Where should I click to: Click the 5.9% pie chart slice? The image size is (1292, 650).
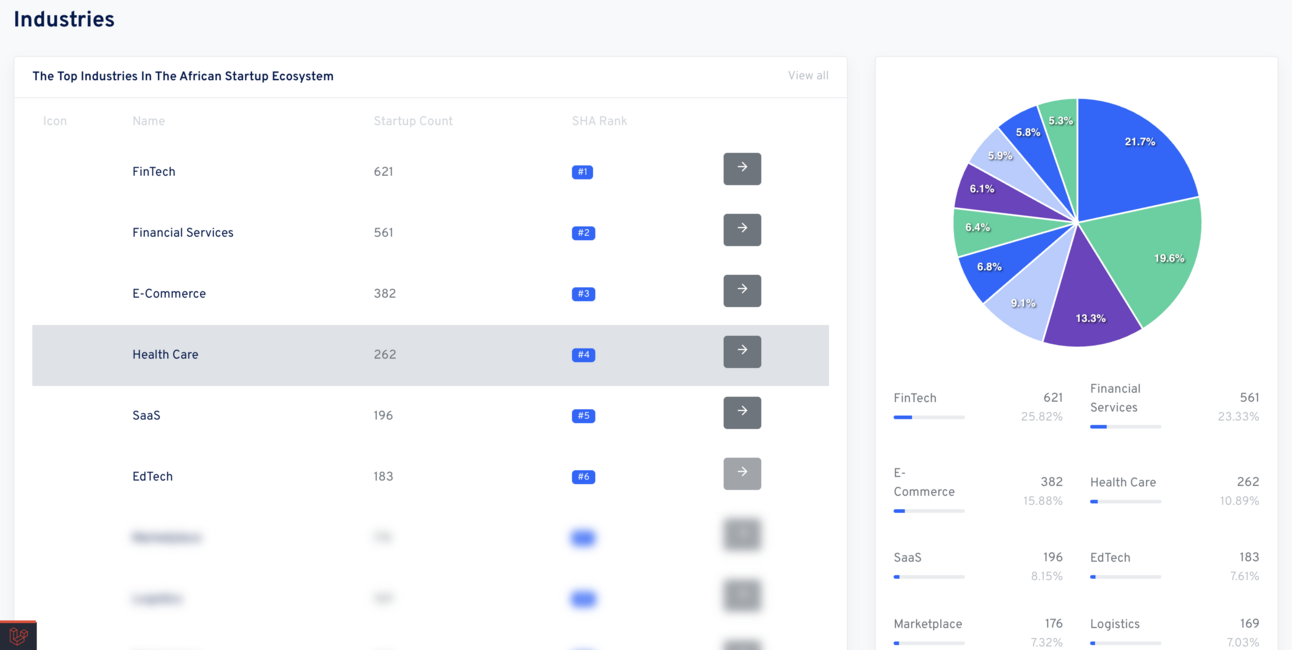coord(1005,158)
